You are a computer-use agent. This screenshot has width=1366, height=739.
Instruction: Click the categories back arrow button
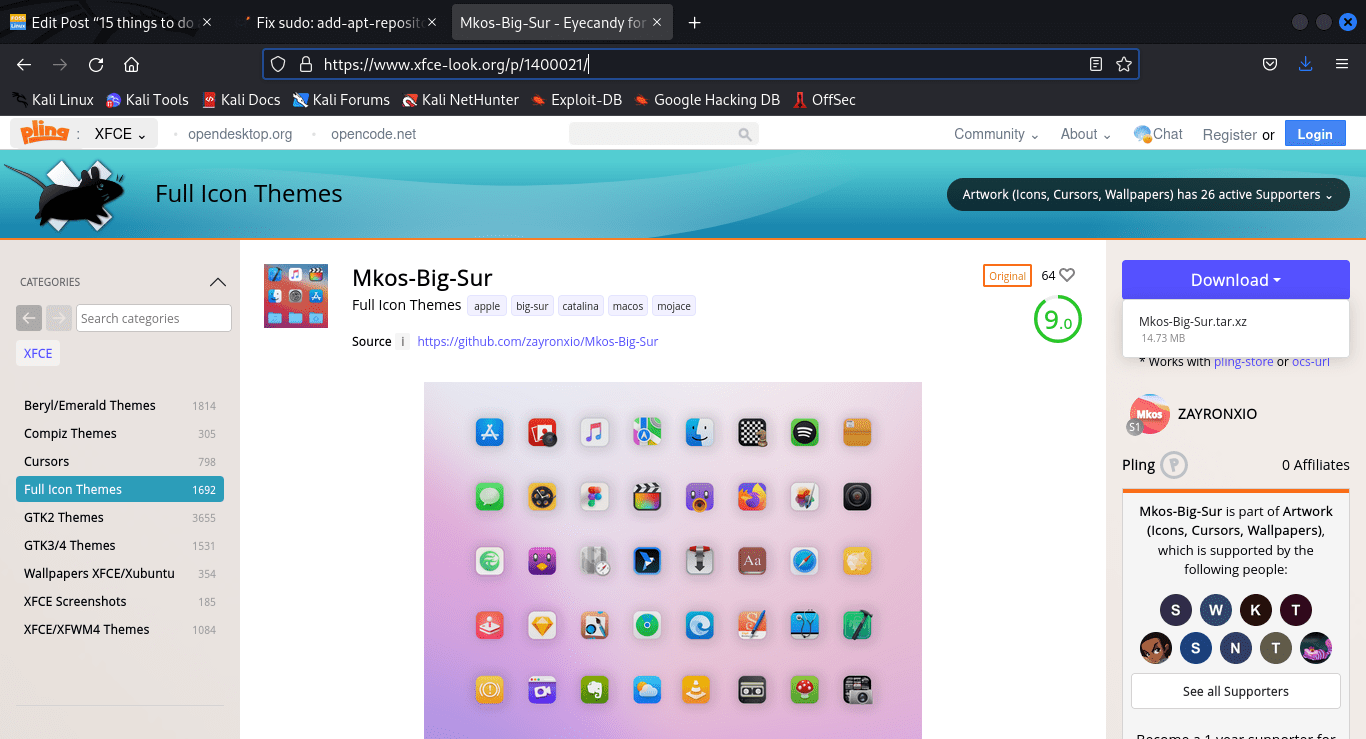29,318
